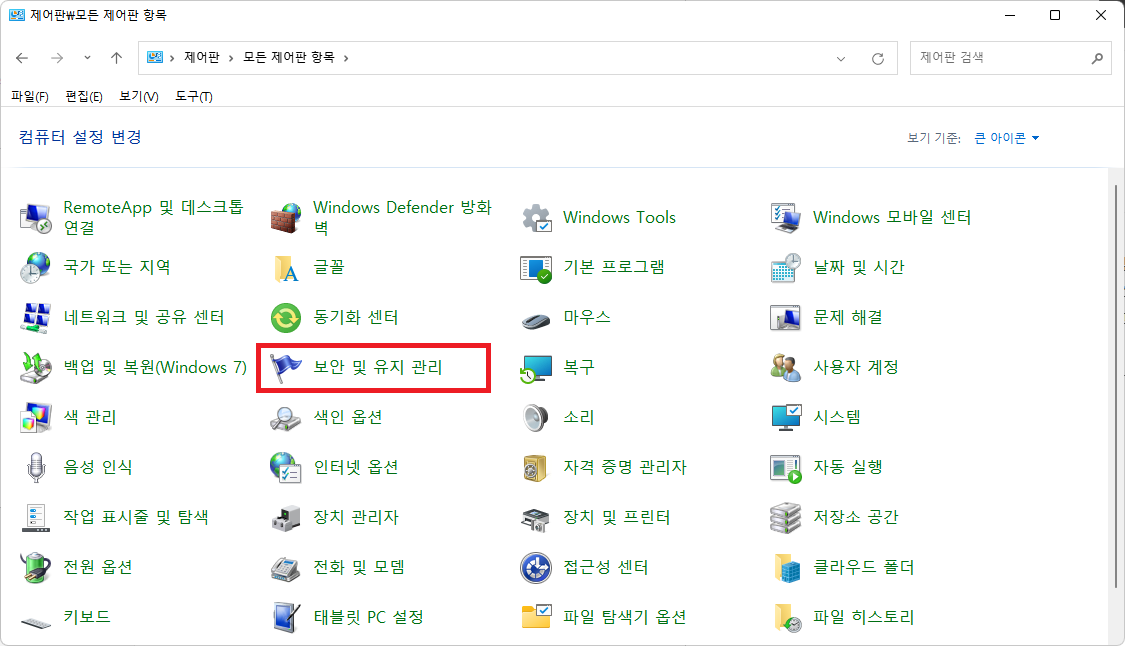Open 파일 탐색기 옵션 folder icon
1125x646 pixels.
pos(536,617)
